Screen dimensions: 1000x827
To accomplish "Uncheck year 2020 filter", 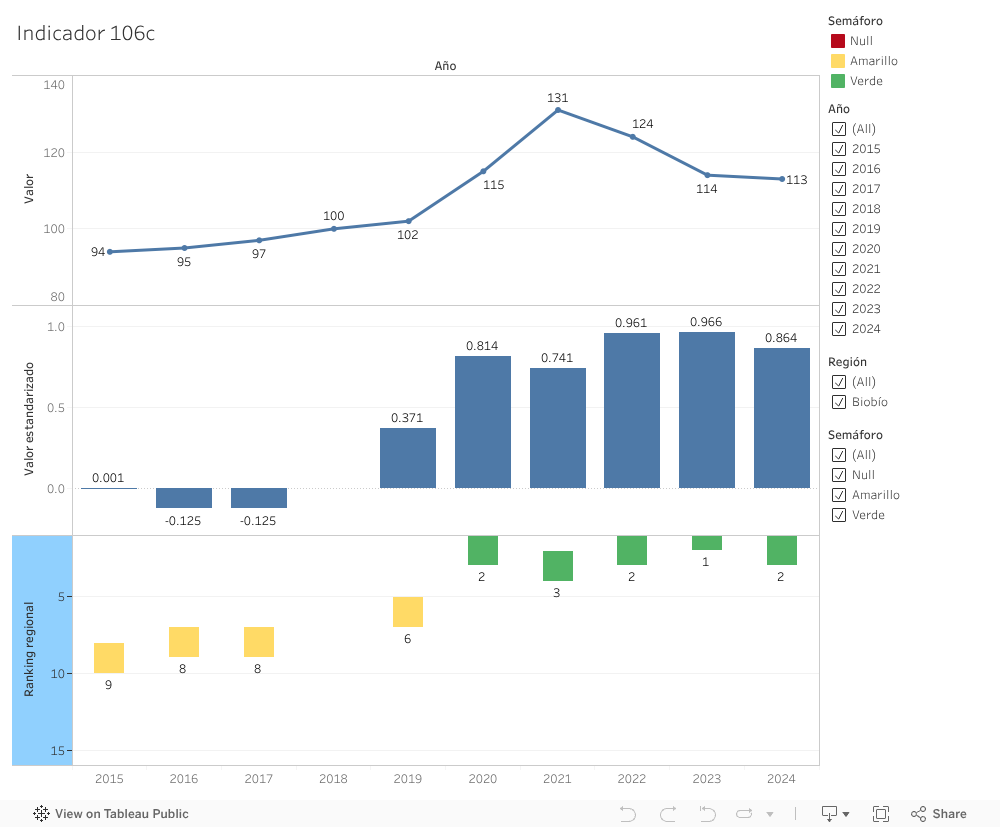I will pos(839,249).
